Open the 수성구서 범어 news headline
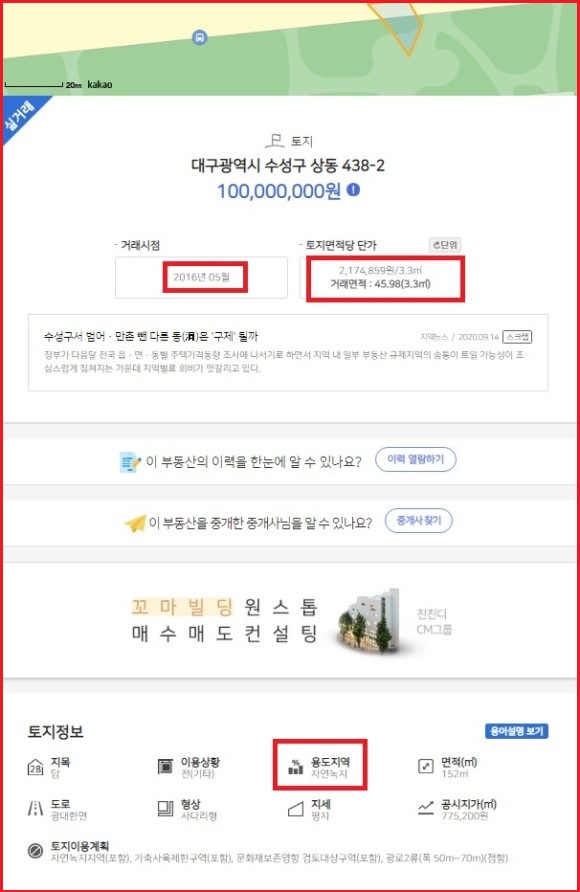580x892 pixels. pos(151,336)
